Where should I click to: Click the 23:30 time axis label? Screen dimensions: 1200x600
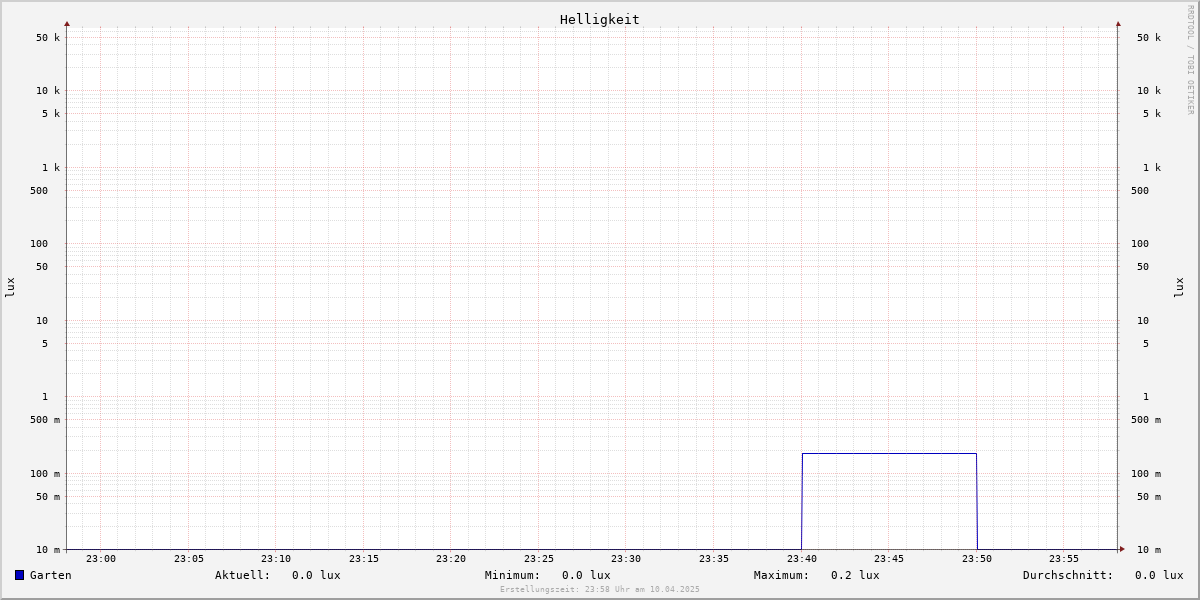[626, 559]
